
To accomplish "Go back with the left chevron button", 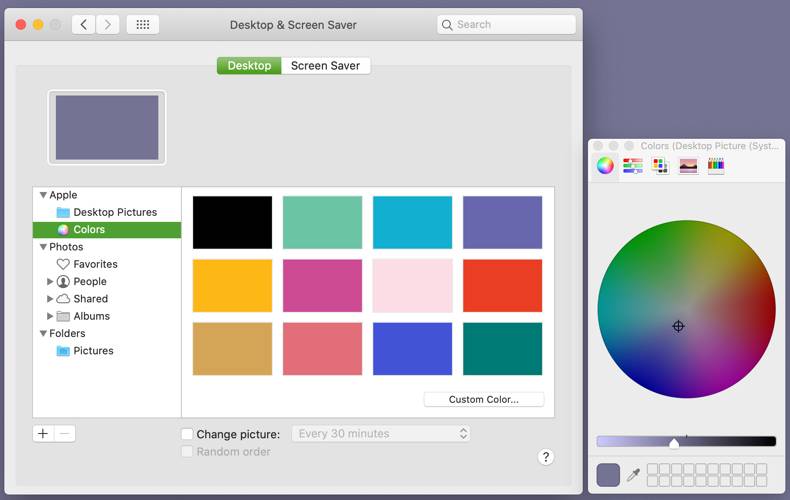I will click(84, 24).
